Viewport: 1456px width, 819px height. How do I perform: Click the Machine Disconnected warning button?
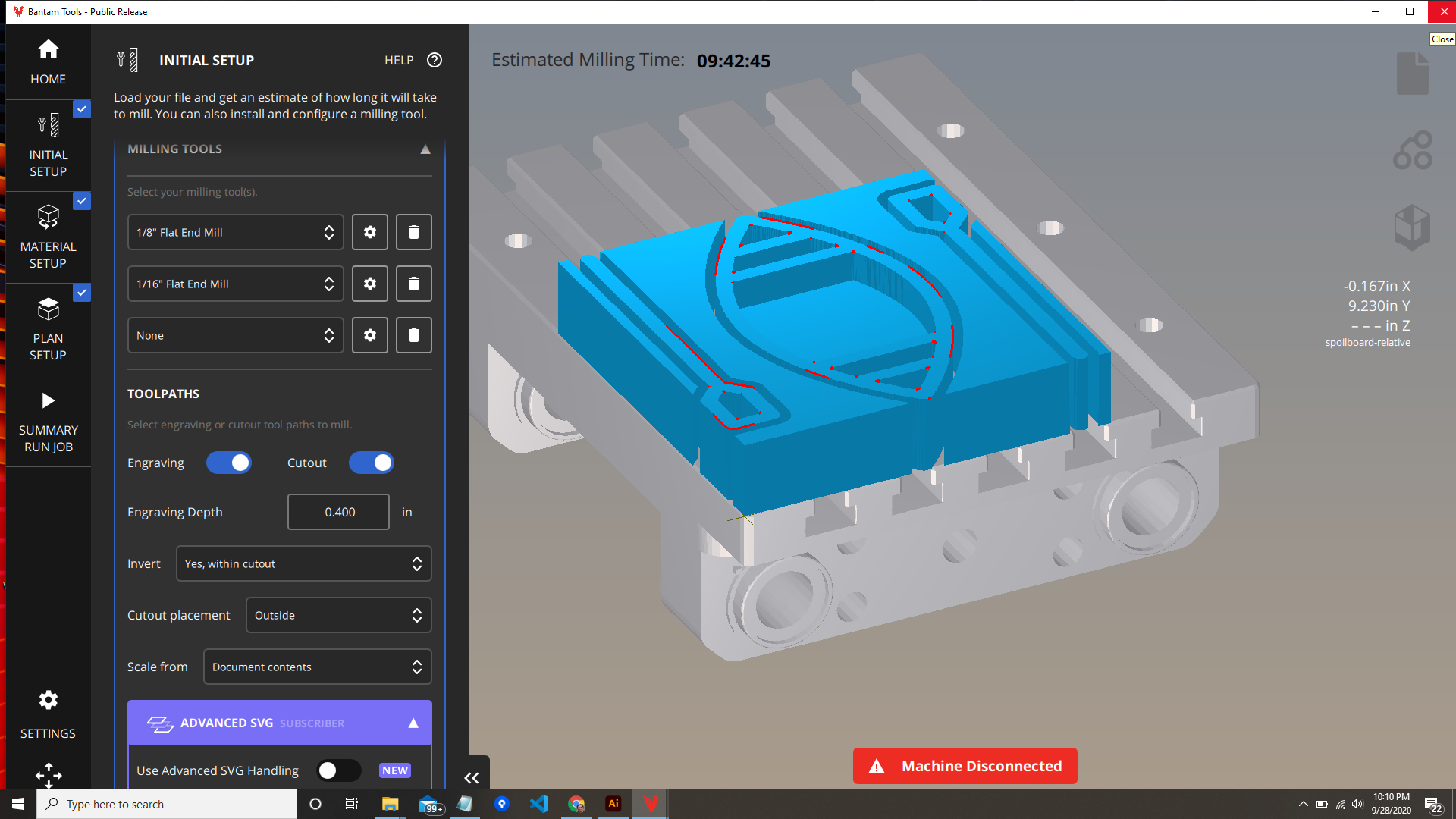click(965, 766)
